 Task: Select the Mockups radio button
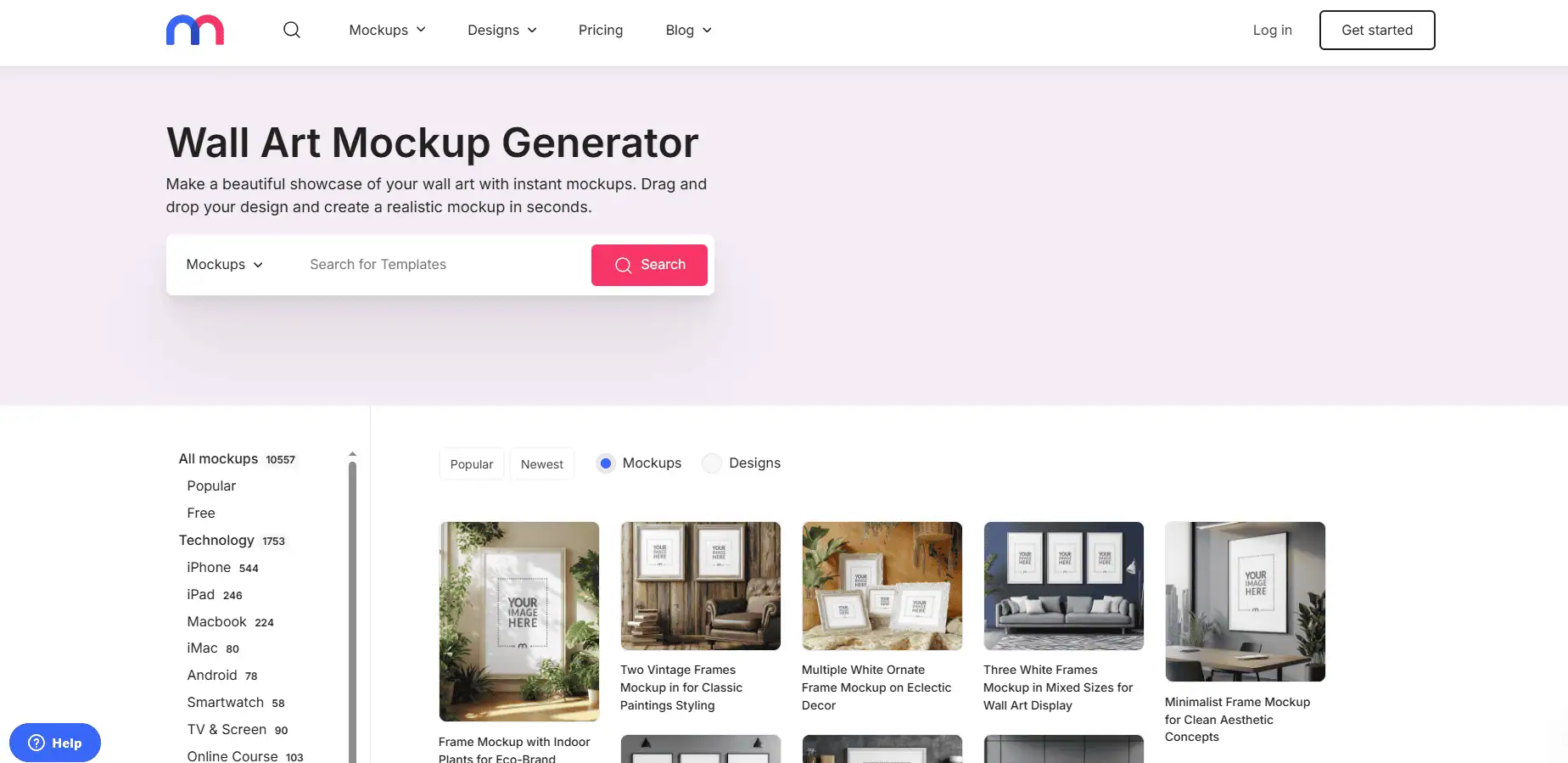pos(605,463)
